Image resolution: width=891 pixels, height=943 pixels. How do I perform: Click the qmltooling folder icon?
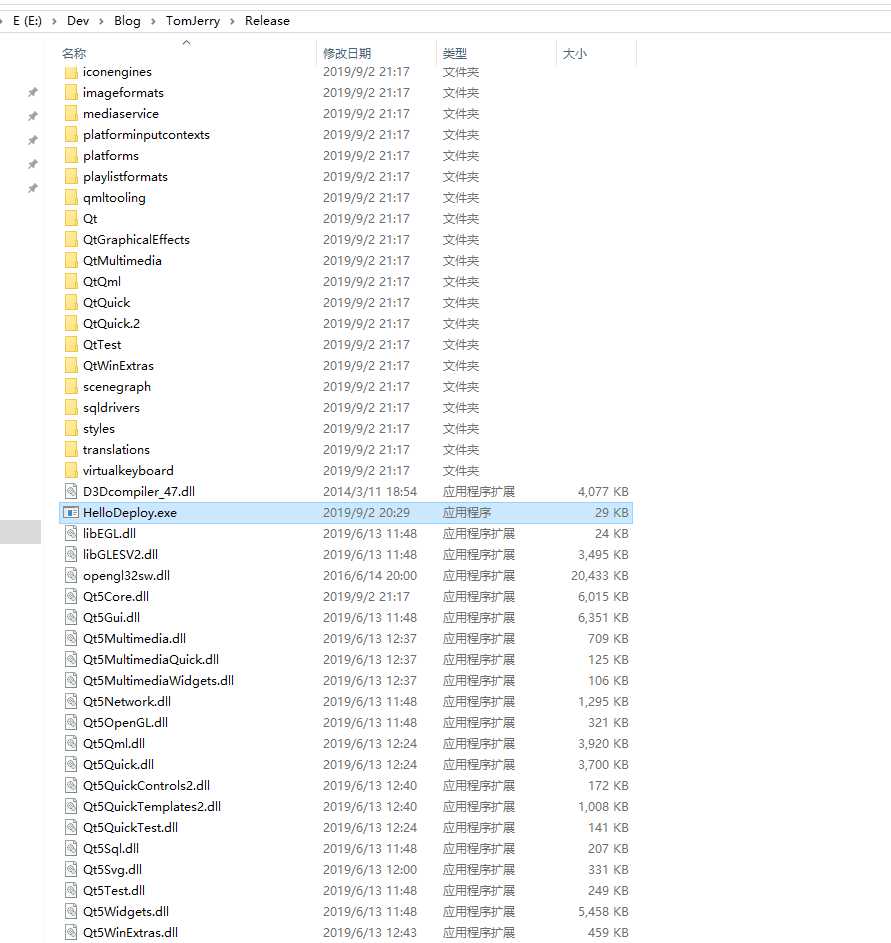[x=71, y=198]
